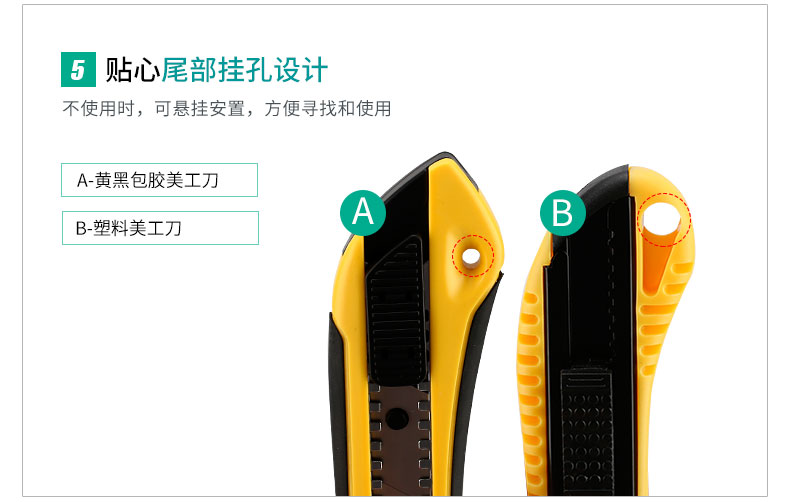Click the gray subtitle starting with 不使用时
This screenshot has height=502, width=790.
227,108
